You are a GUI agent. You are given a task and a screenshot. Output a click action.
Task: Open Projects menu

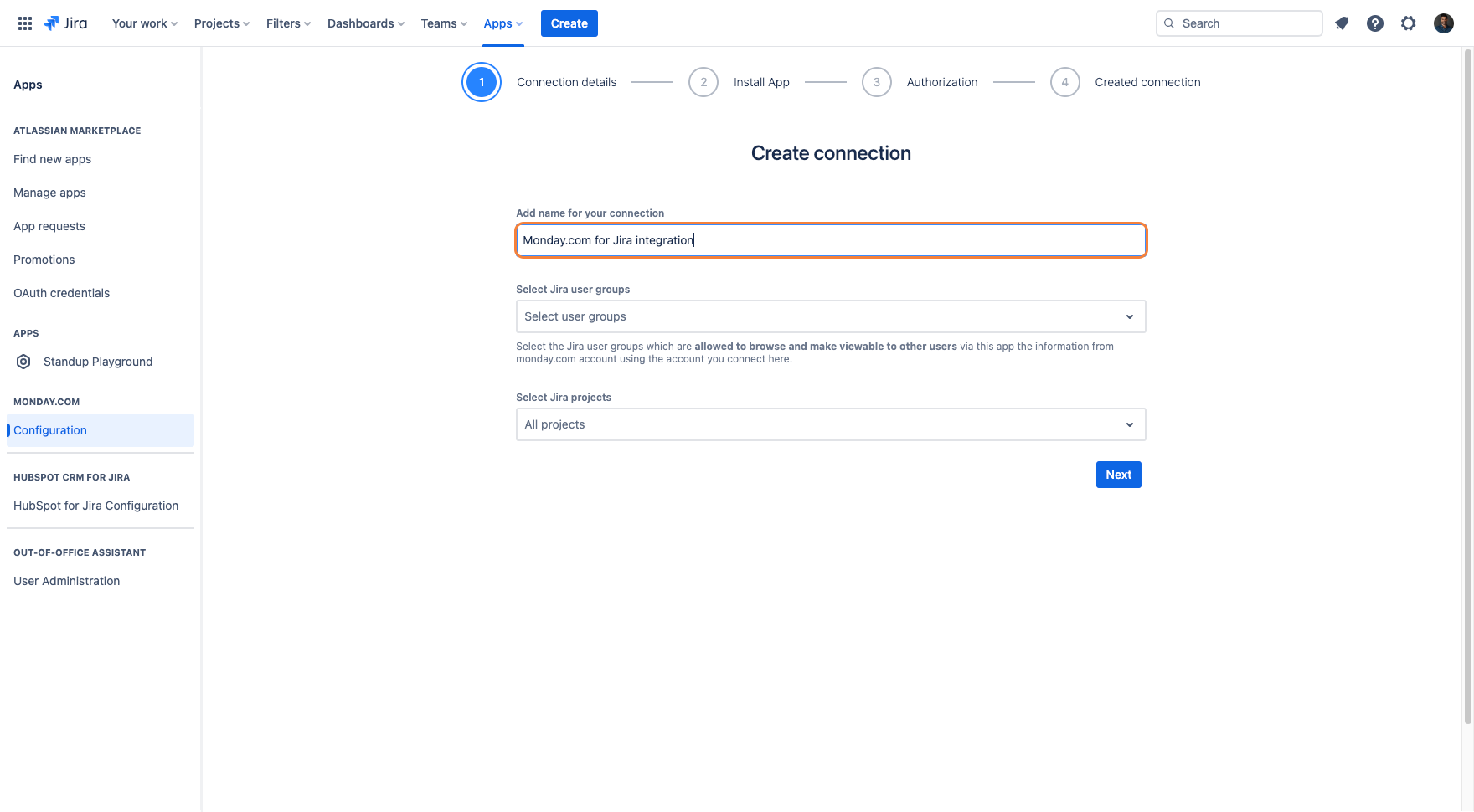222,23
